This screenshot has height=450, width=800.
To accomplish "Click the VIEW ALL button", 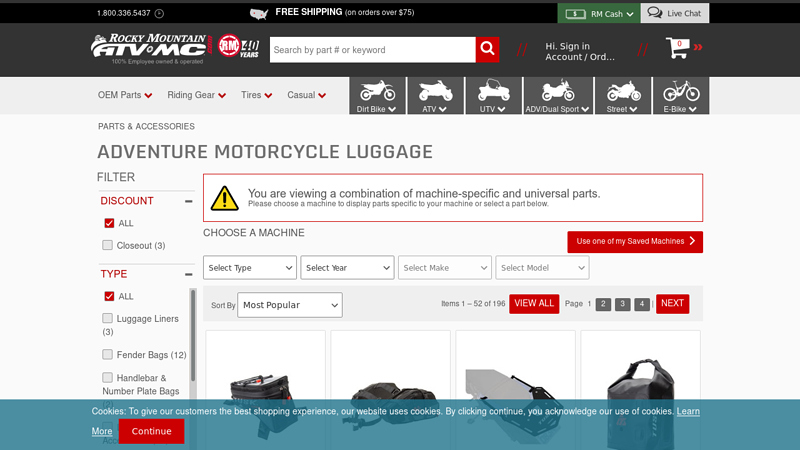I will pos(534,304).
